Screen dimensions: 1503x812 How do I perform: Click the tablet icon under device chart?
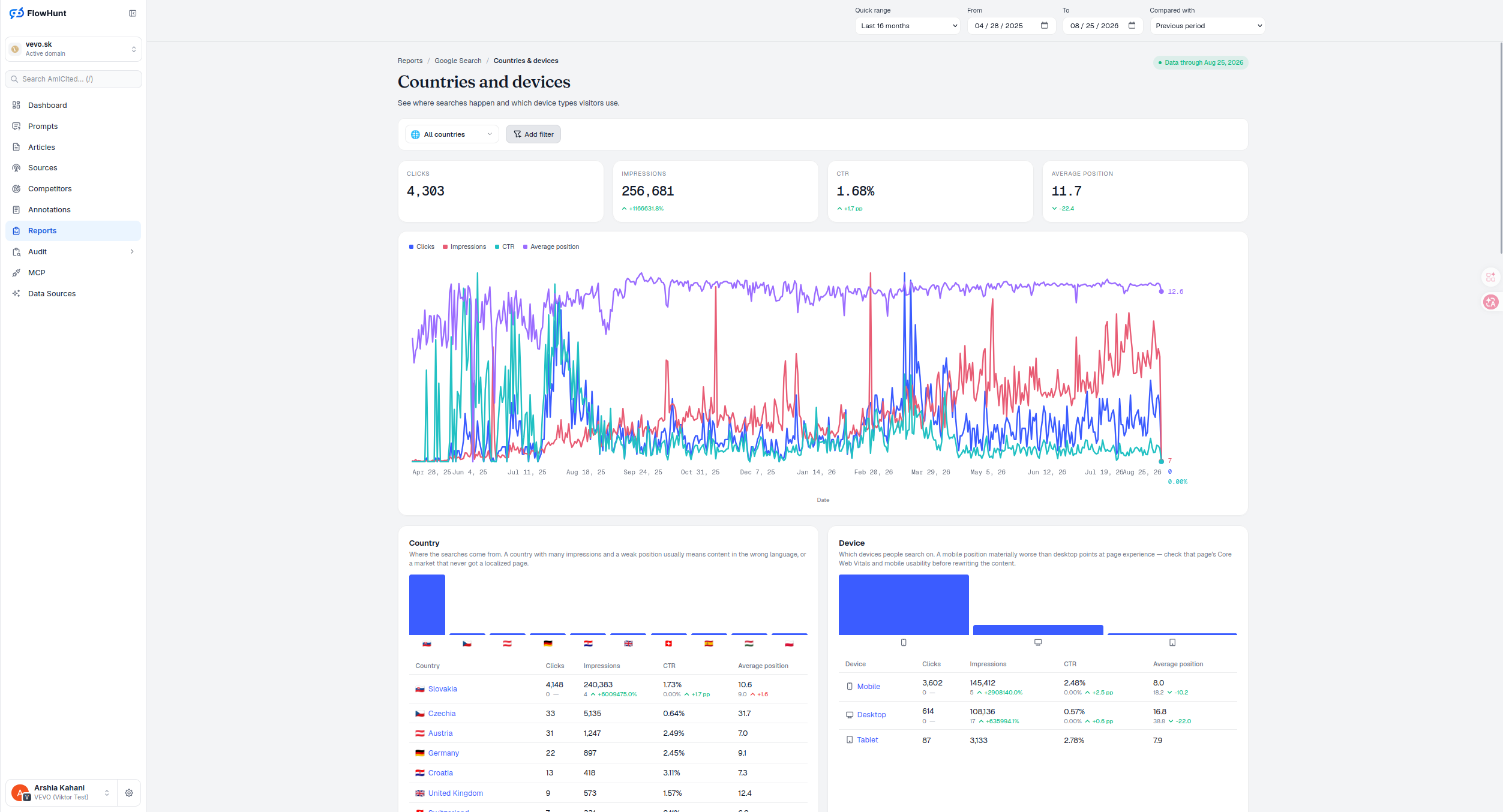pos(1172,642)
